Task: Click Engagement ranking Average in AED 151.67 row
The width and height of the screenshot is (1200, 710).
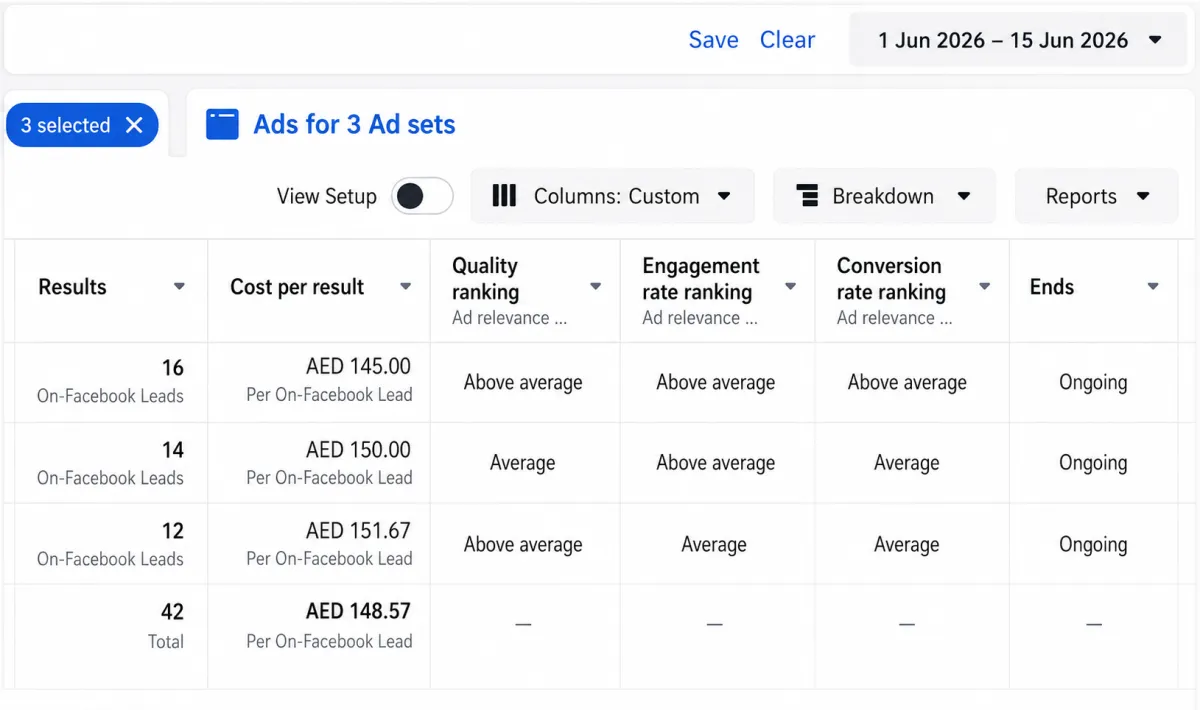Action: click(714, 545)
